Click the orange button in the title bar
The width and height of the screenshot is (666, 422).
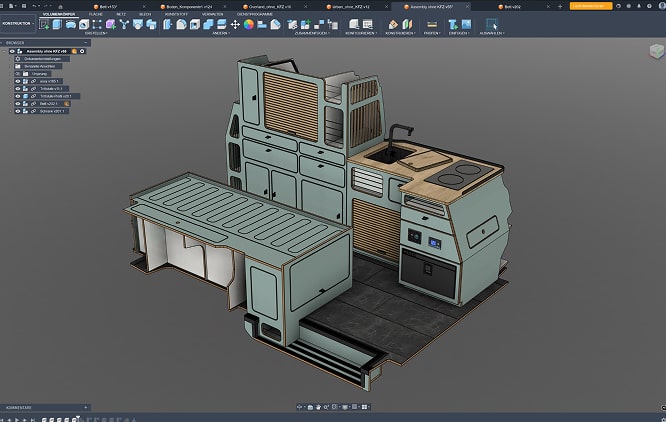point(589,5)
